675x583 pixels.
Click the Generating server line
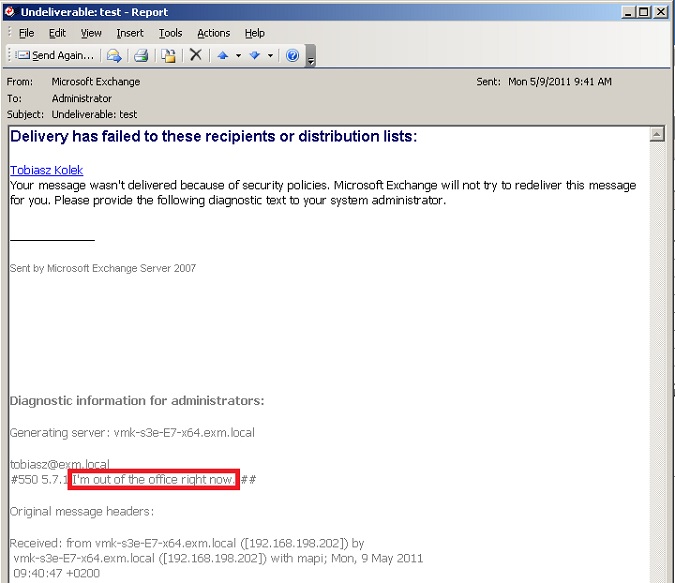[x=132, y=433]
